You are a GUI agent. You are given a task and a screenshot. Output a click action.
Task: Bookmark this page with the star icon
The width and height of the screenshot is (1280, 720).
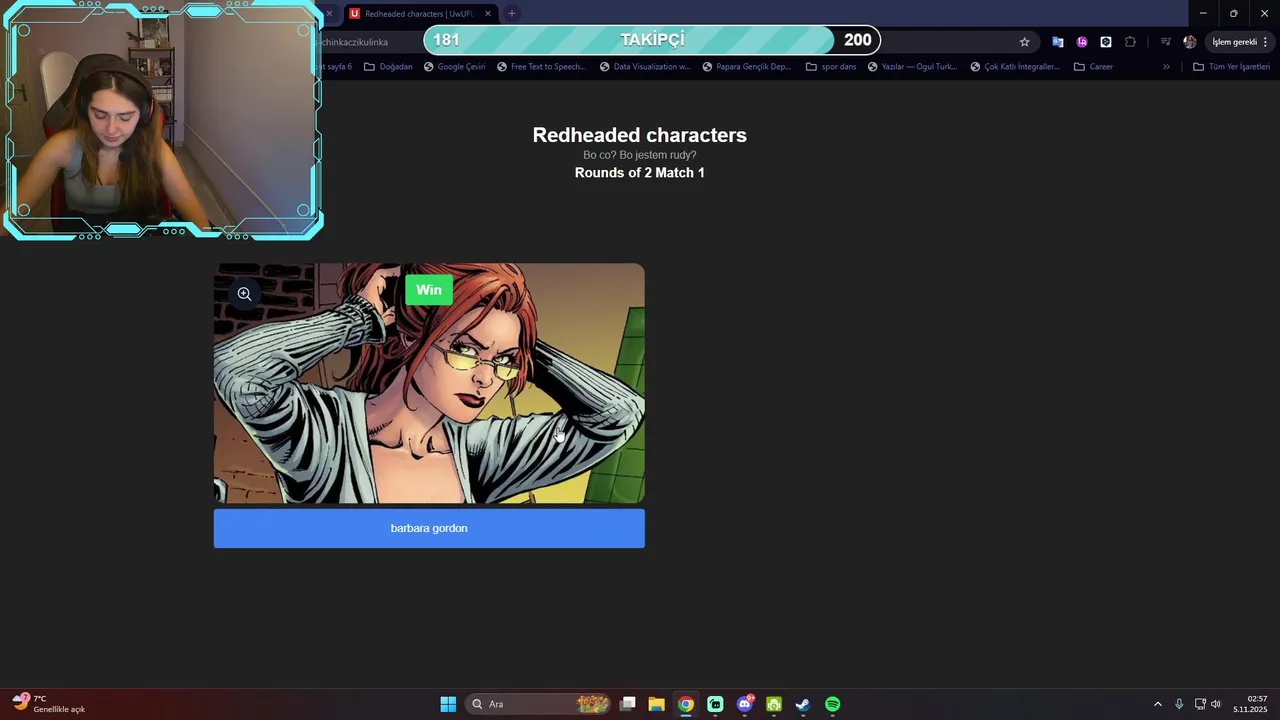[1024, 42]
